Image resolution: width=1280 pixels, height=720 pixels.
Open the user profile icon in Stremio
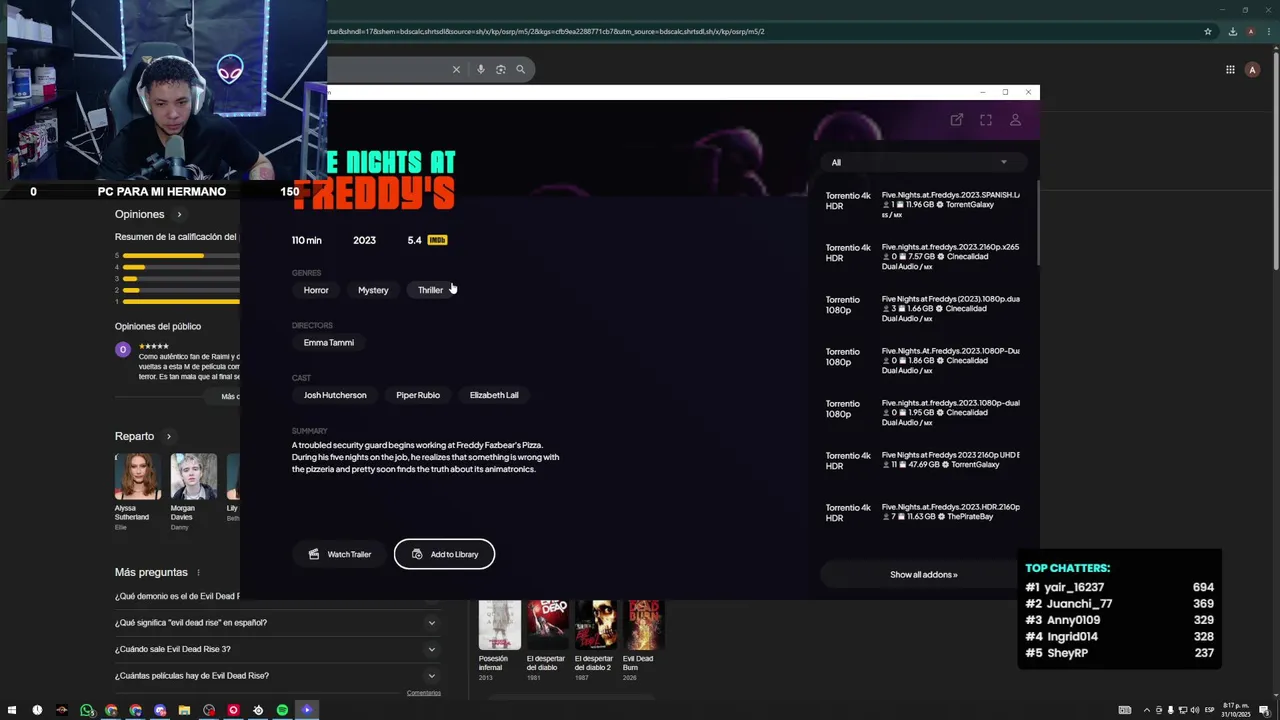(x=1015, y=120)
